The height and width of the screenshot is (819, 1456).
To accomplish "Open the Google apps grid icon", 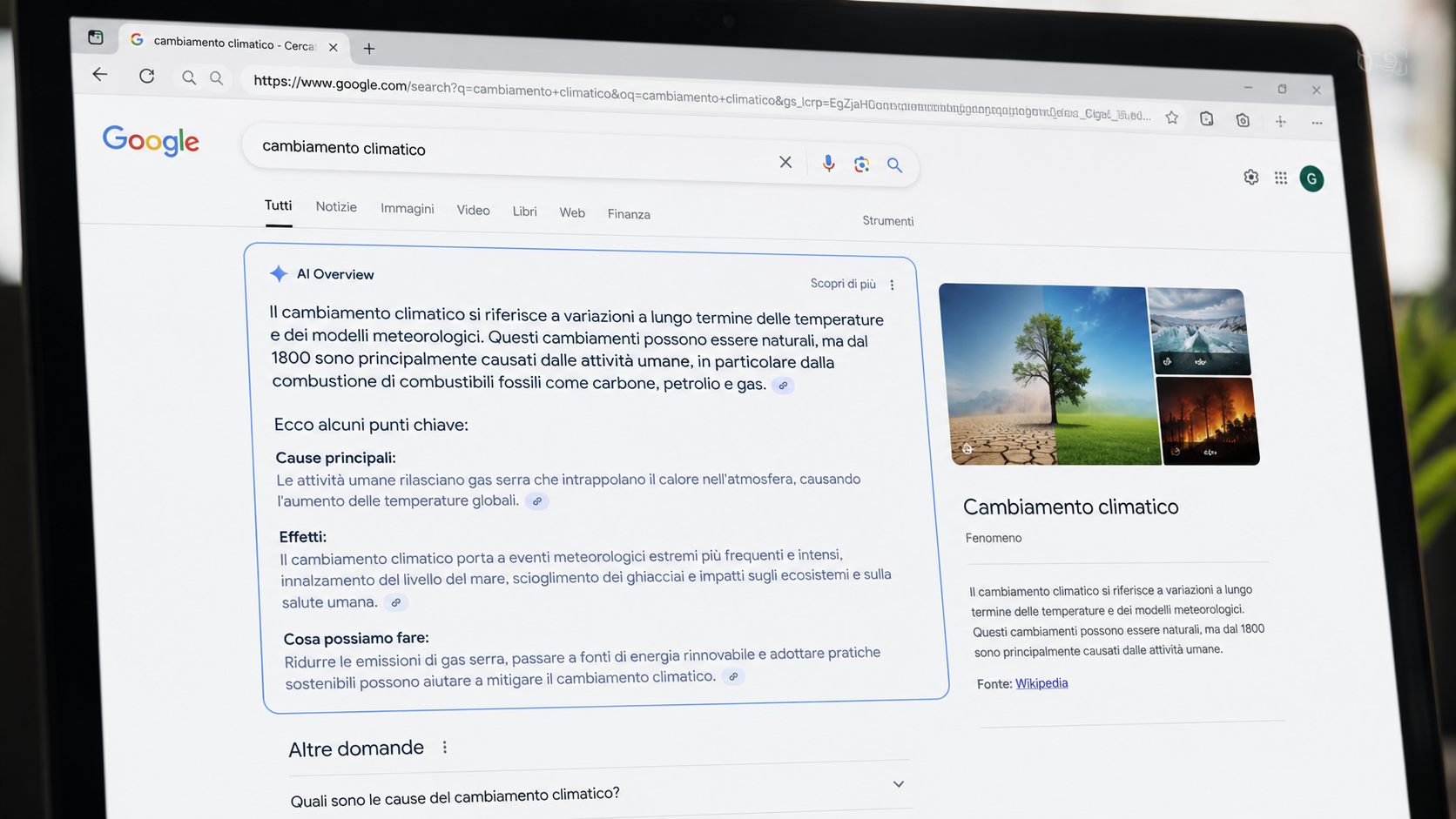I will point(1281,178).
